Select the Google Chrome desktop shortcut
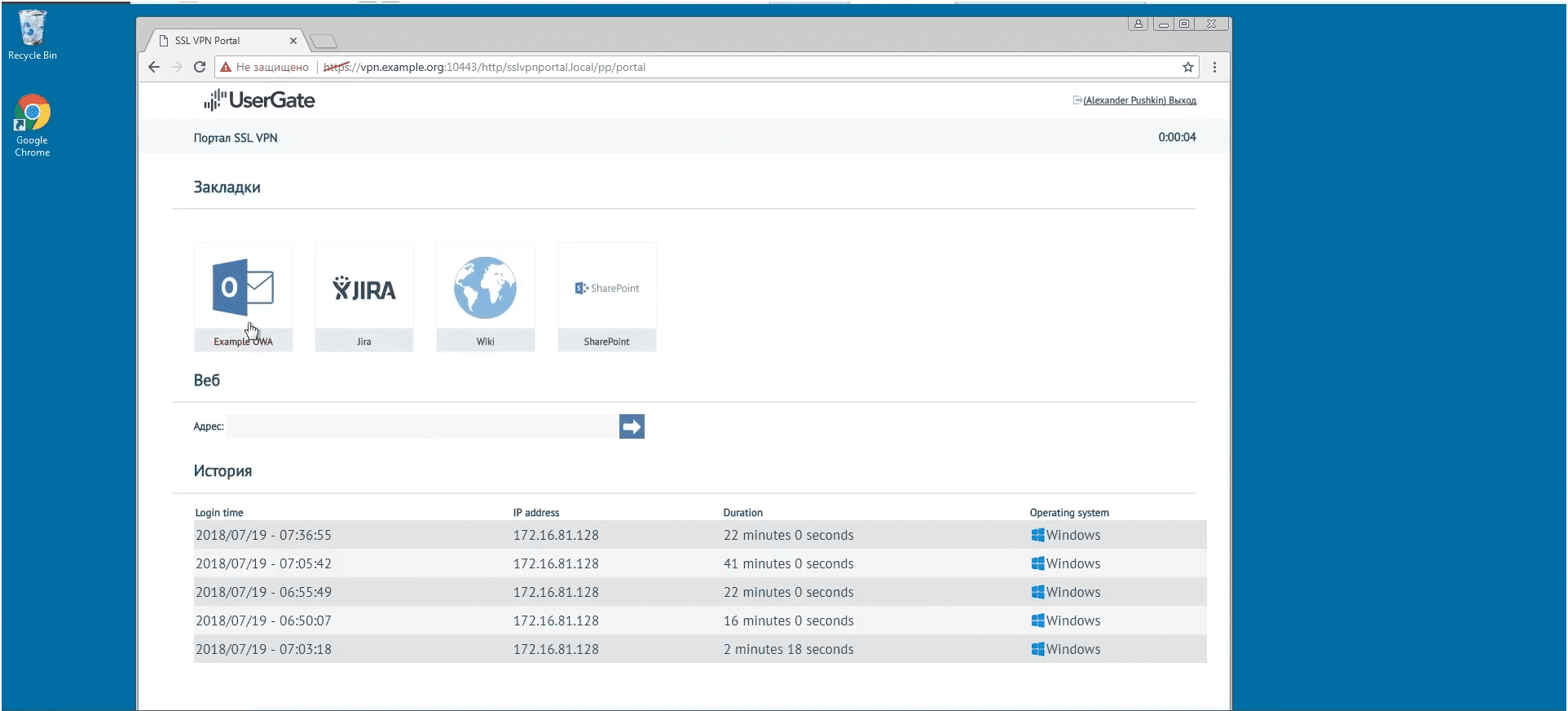The image size is (1568, 711). click(33, 126)
